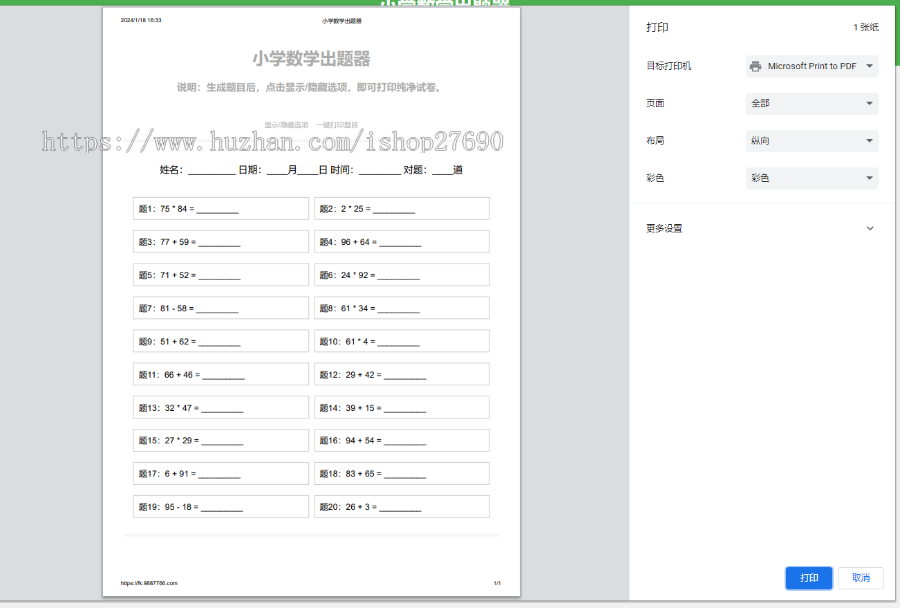Screen dimensions: 900x608
Task: Click question box 题11: 66 + 46
Action: pyautogui.click(x=220, y=374)
